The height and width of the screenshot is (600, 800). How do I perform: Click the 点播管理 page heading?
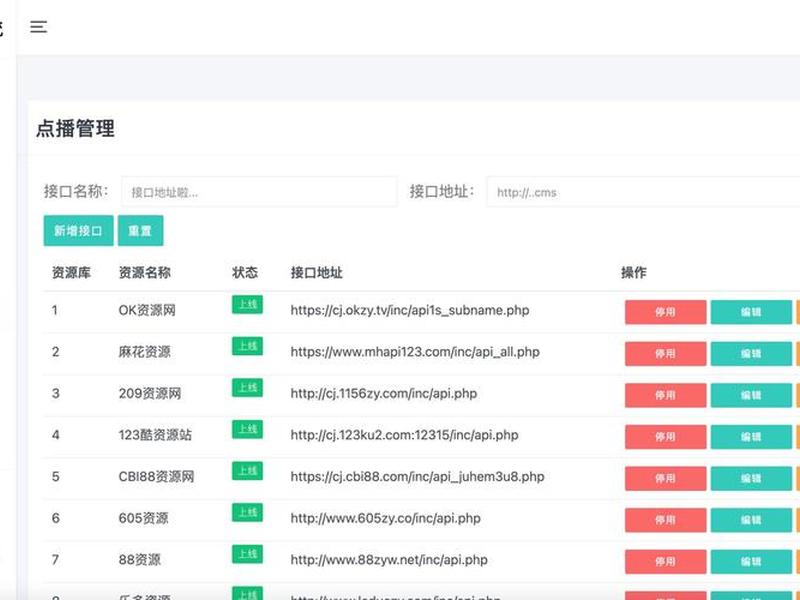click(76, 128)
